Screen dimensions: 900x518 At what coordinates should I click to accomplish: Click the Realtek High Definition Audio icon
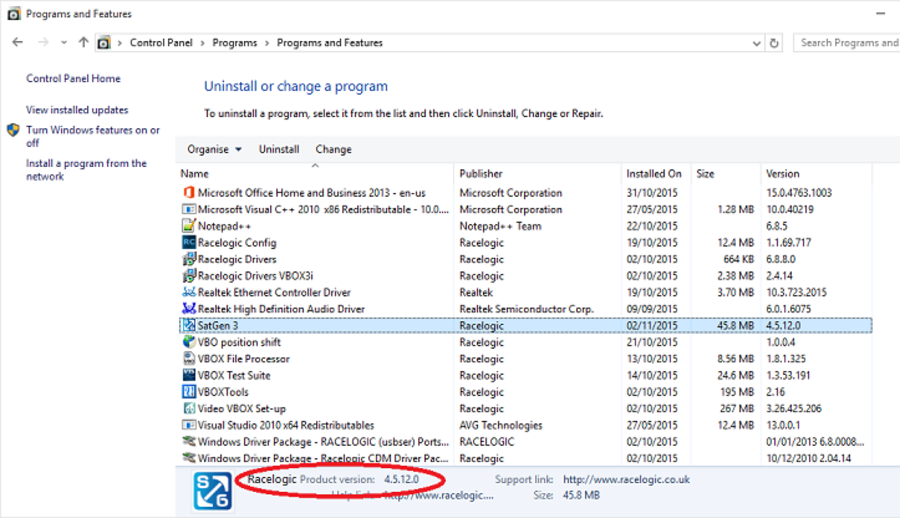pos(189,309)
